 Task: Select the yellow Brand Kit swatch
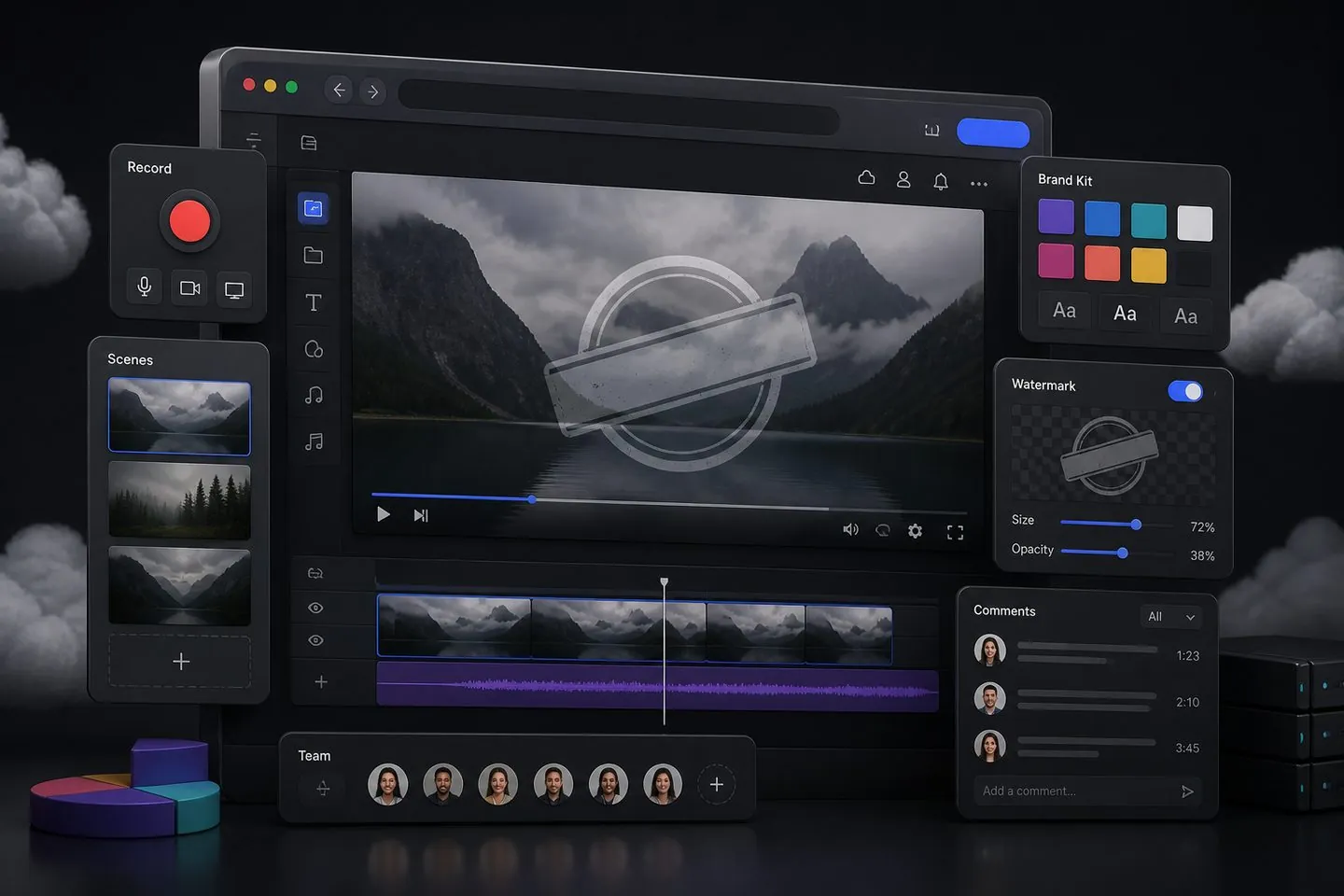1149,266
